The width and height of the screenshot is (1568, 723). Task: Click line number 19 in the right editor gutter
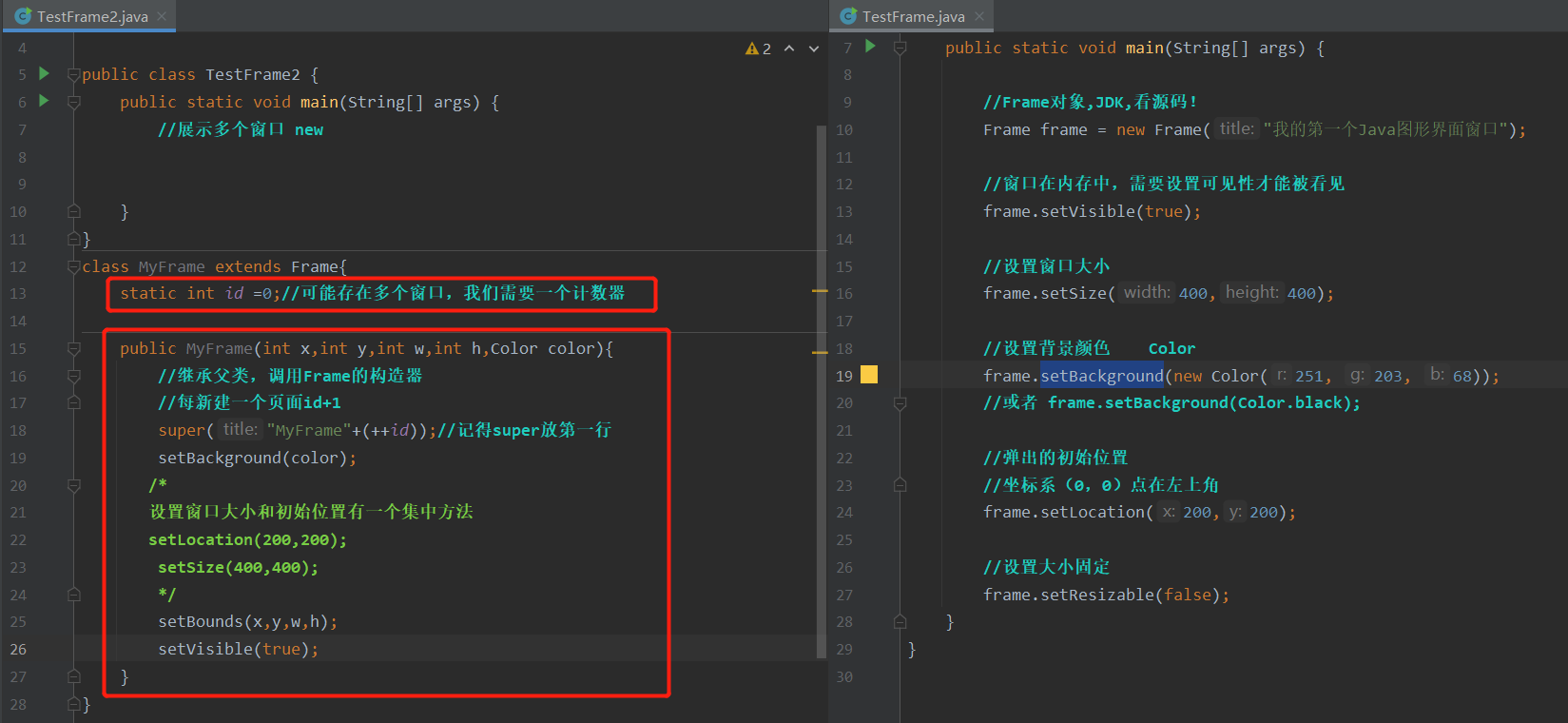(844, 376)
